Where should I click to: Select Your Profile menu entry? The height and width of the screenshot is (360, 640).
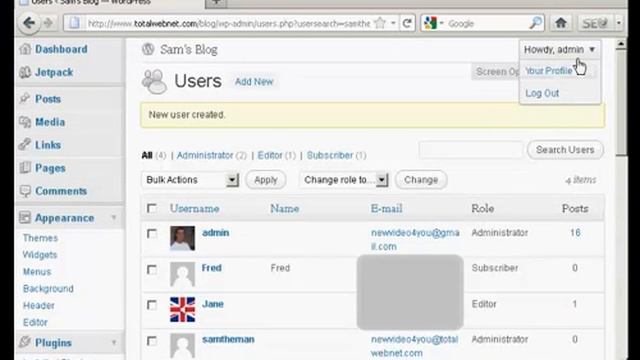[x=549, y=71]
